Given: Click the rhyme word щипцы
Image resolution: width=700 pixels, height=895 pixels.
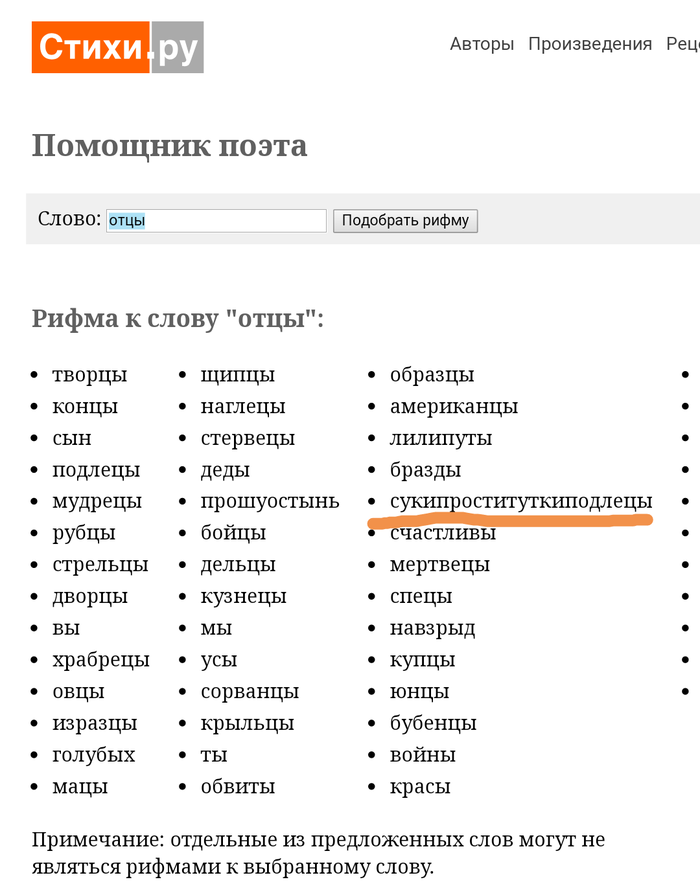Looking at the screenshot, I should (x=238, y=375).
